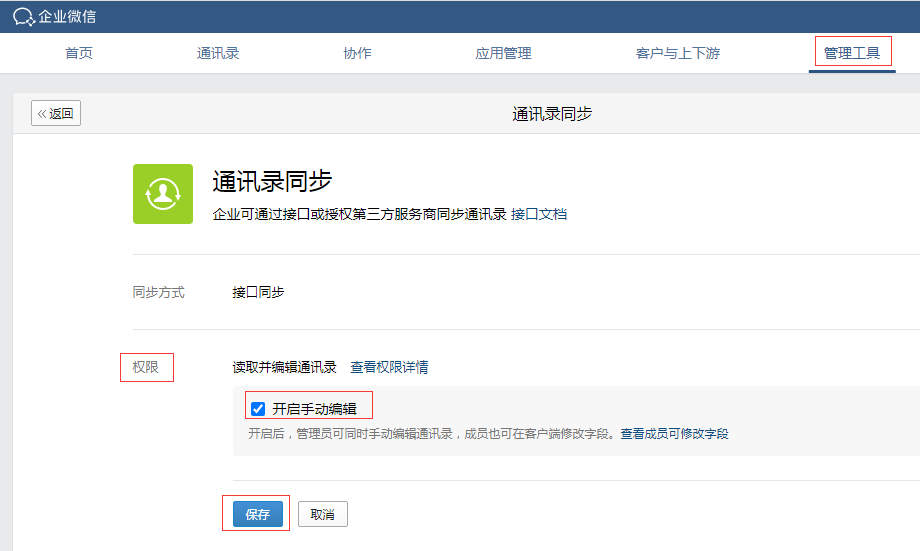The width and height of the screenshot is (920, 551).
Task: Open 客户与上下游 tab
Action: pyautogui.click(x=678, y=53)
